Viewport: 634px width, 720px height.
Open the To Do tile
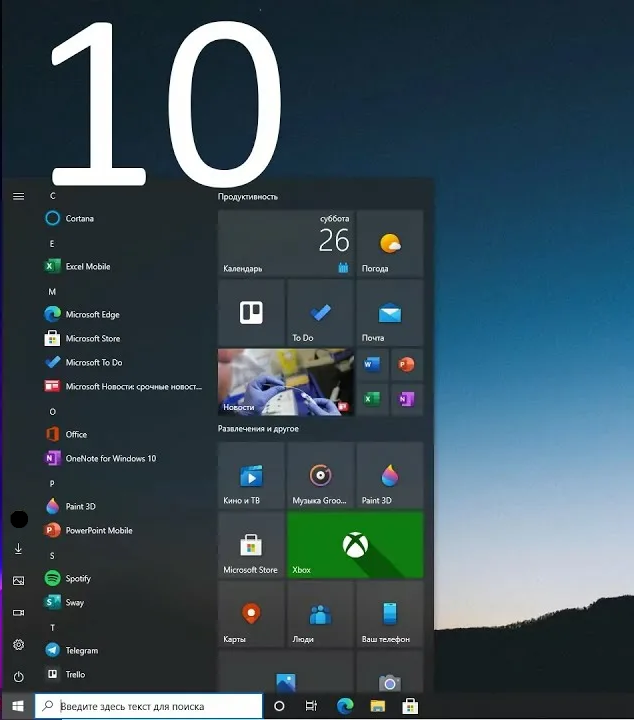click(x=320, y=313)
